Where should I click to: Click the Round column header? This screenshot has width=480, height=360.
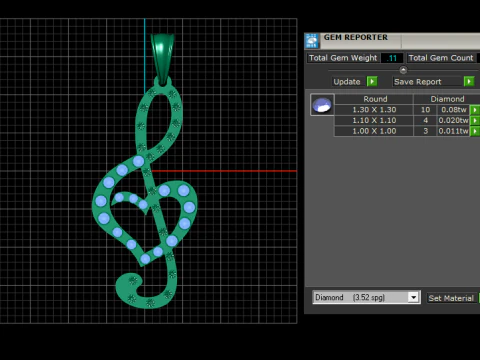point(374,99)
